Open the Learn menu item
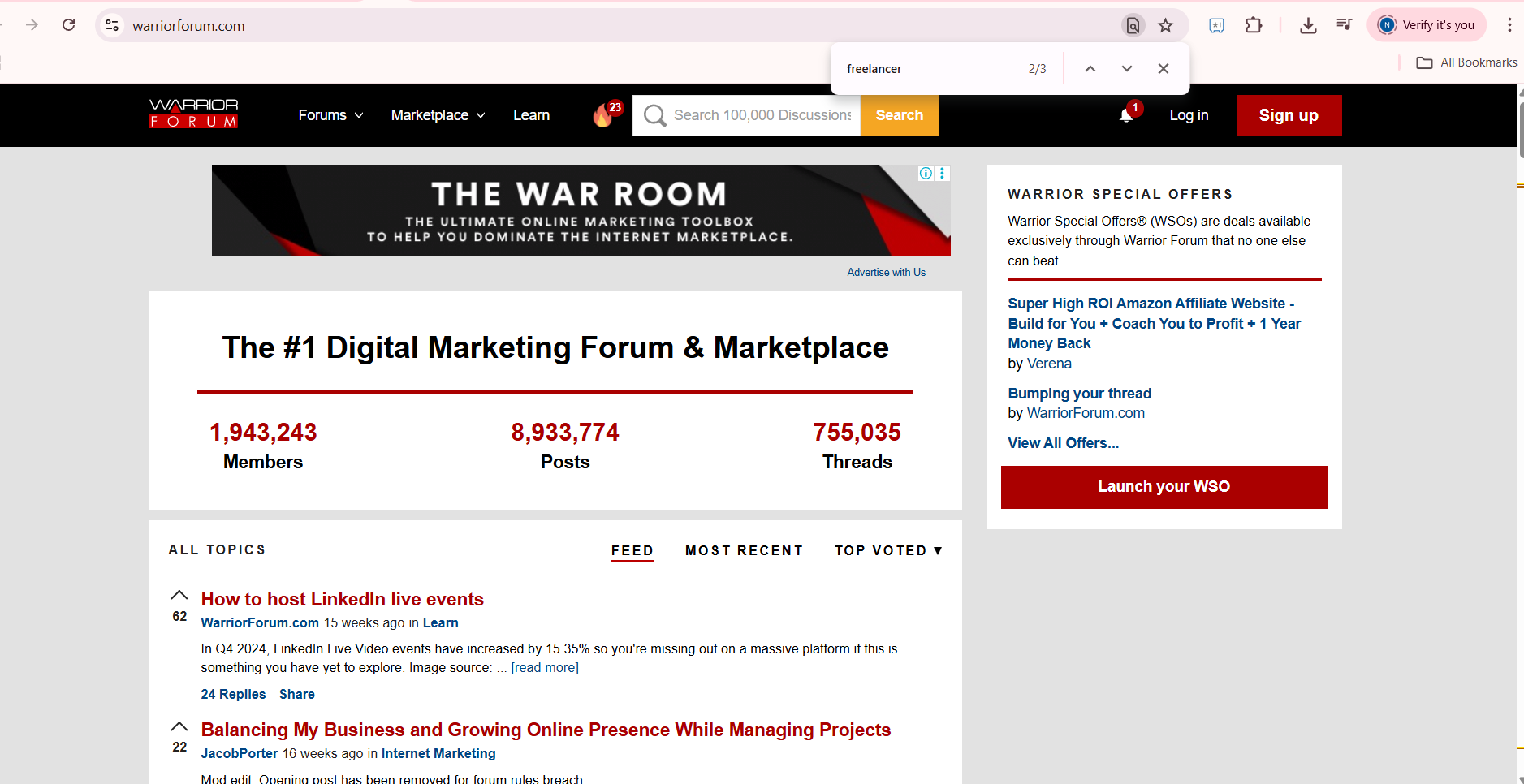This screenshot has height=784, width=1524. pos(531,115)
